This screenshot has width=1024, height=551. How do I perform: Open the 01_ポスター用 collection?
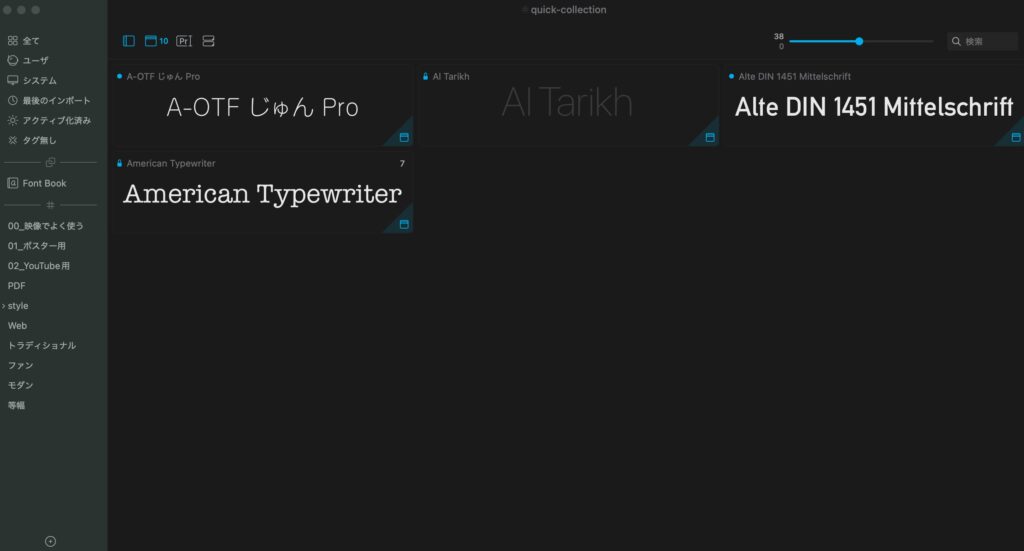[37, 246]
